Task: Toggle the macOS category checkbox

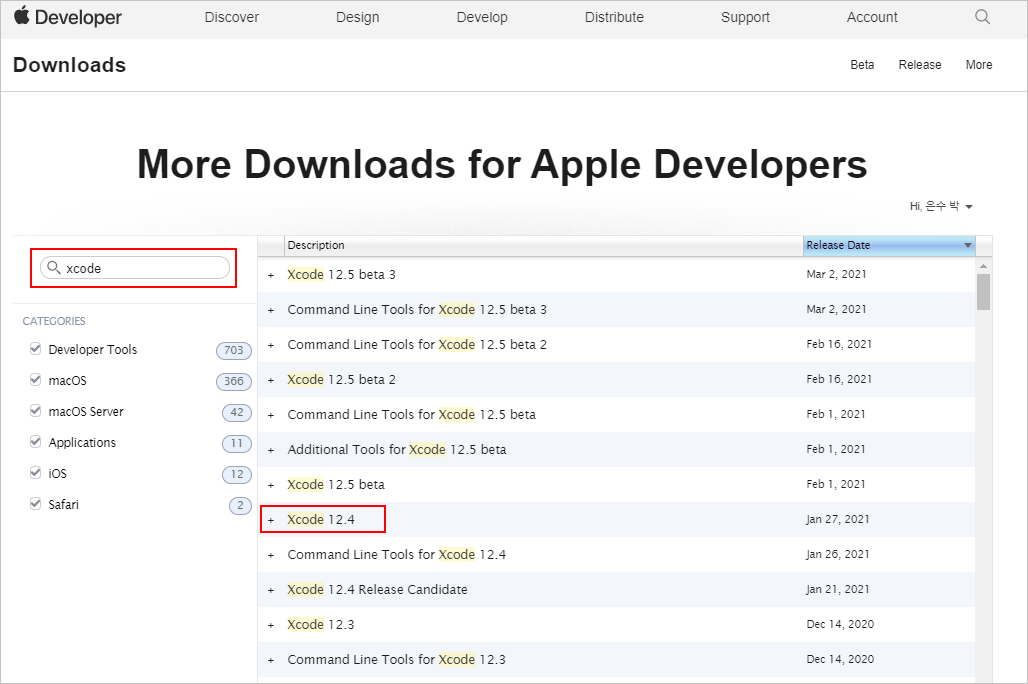Action: (35, 380)
